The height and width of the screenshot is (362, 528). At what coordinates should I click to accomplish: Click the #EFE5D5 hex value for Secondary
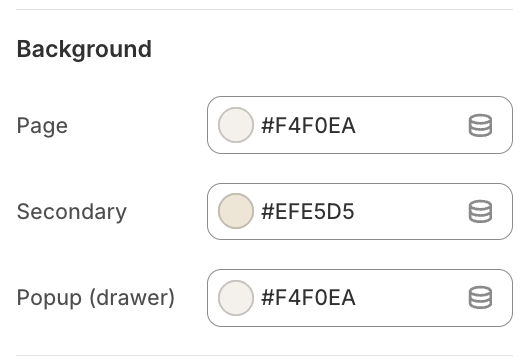307,212
